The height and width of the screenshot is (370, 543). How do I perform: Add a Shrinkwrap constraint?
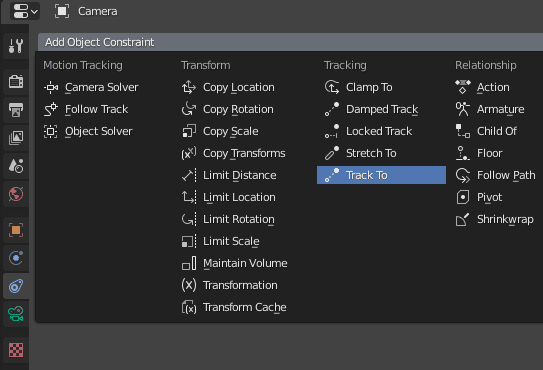point(495,219)
